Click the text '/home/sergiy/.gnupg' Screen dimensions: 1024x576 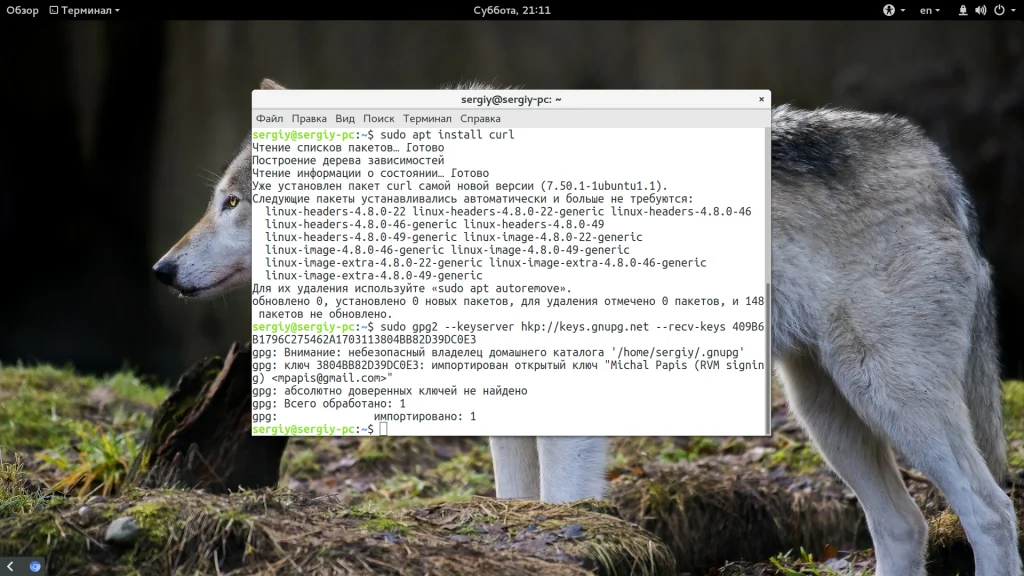click(678, 352)
